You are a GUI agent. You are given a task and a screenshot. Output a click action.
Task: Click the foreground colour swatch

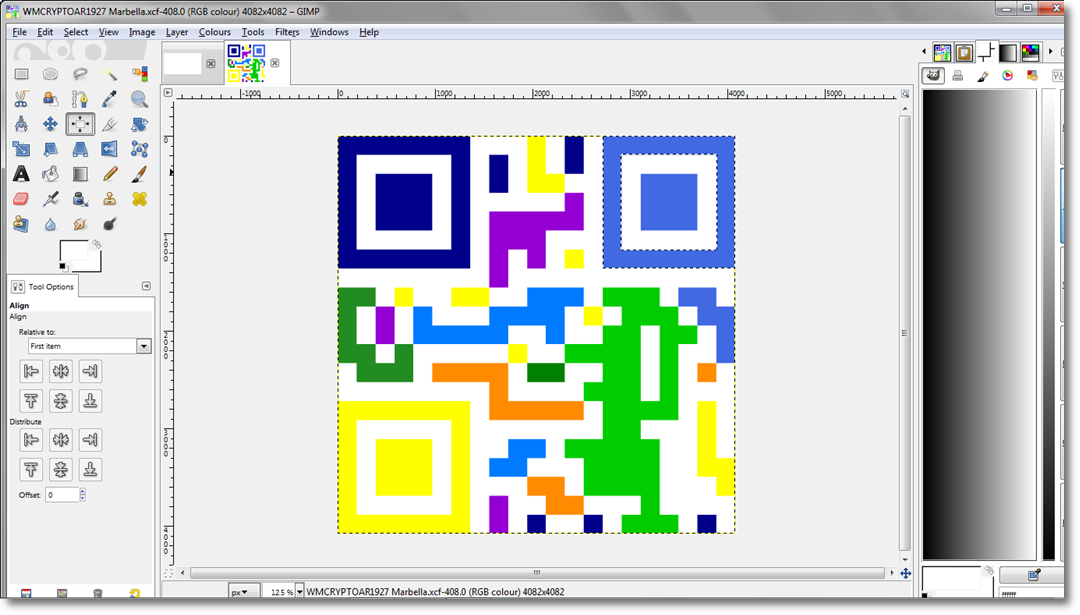(72, 251)
